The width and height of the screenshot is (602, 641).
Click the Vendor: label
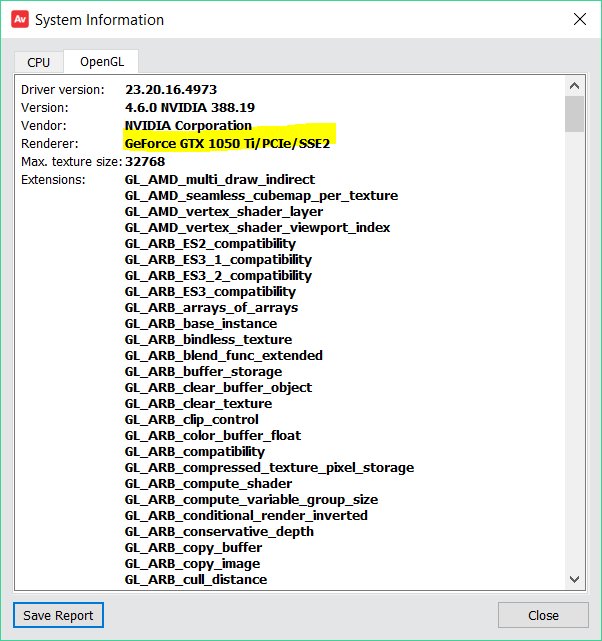[44, 126]
